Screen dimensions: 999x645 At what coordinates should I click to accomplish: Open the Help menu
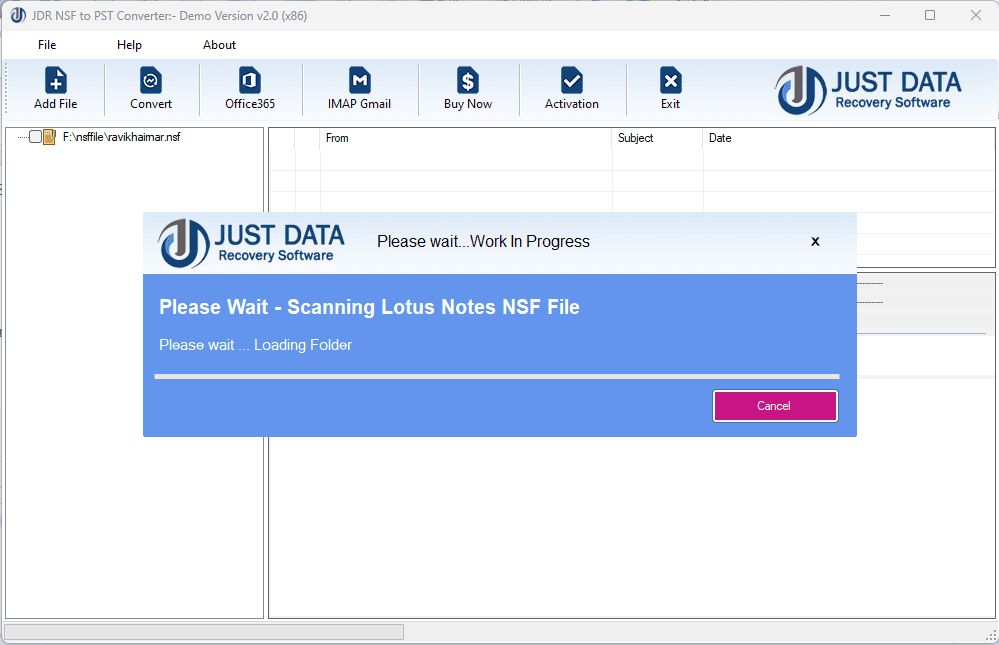click(x=129, y=44)
